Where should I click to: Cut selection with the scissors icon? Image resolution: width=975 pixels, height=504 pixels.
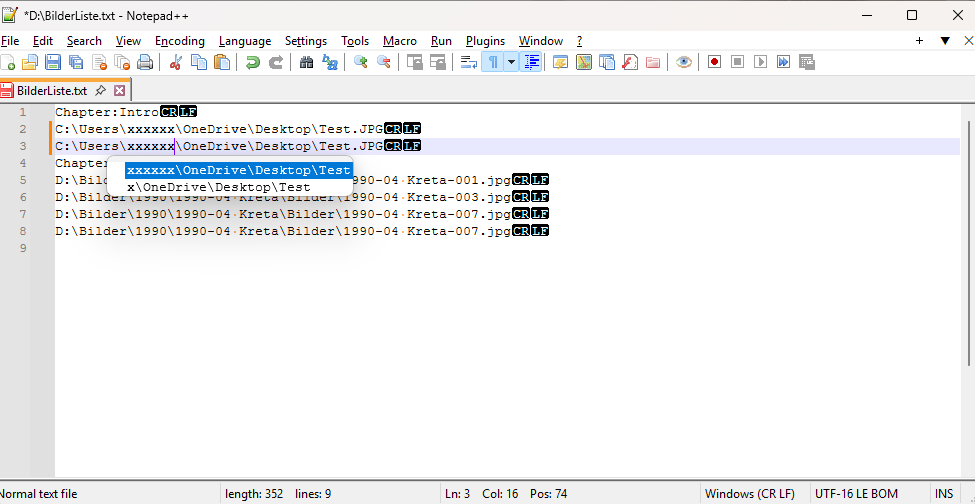175,62
